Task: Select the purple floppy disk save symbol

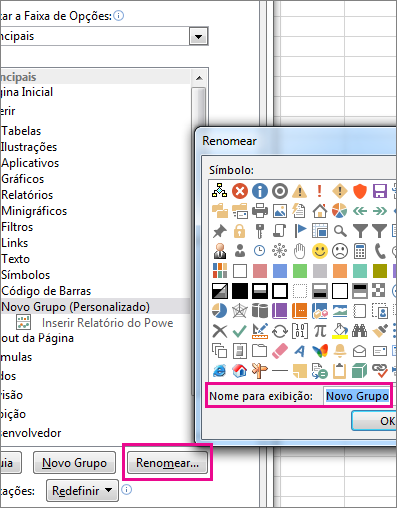Action: click(380, 191)
